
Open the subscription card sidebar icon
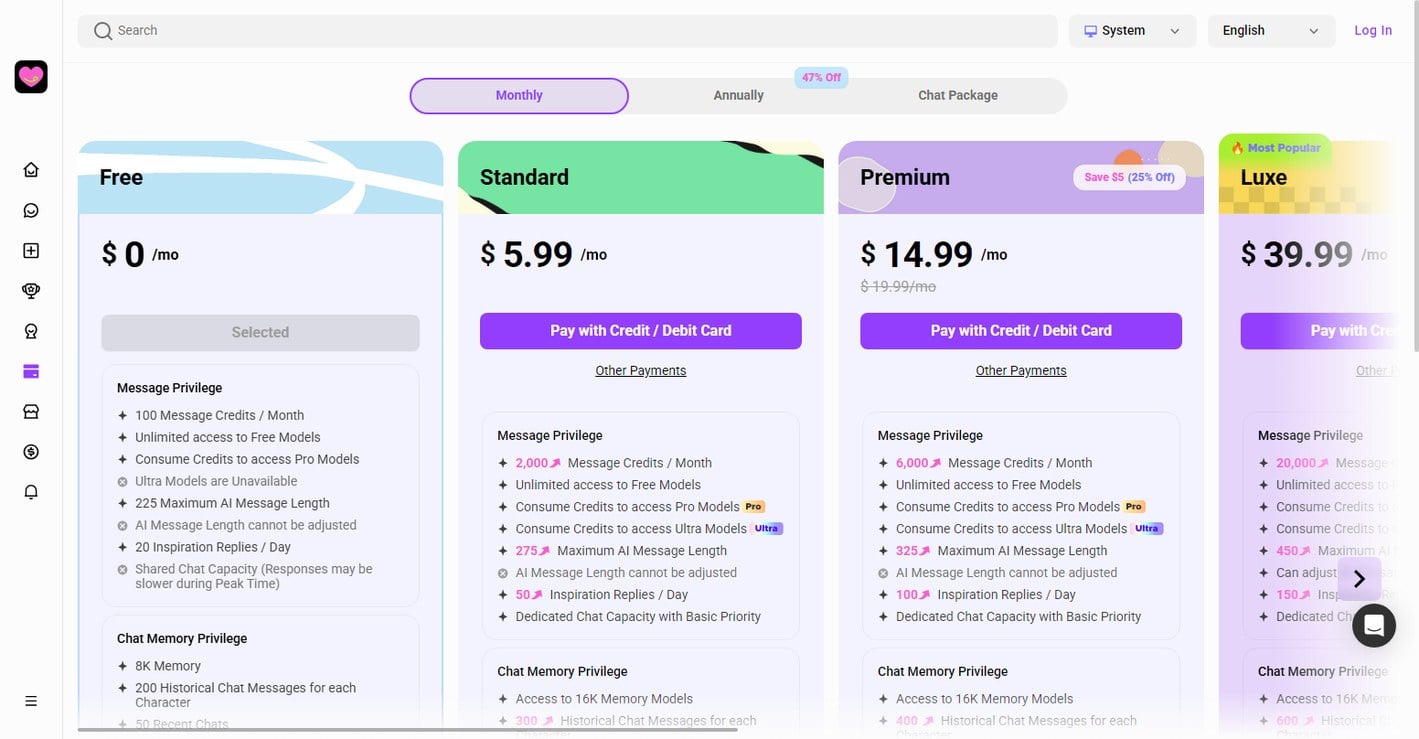click(31, 371)
